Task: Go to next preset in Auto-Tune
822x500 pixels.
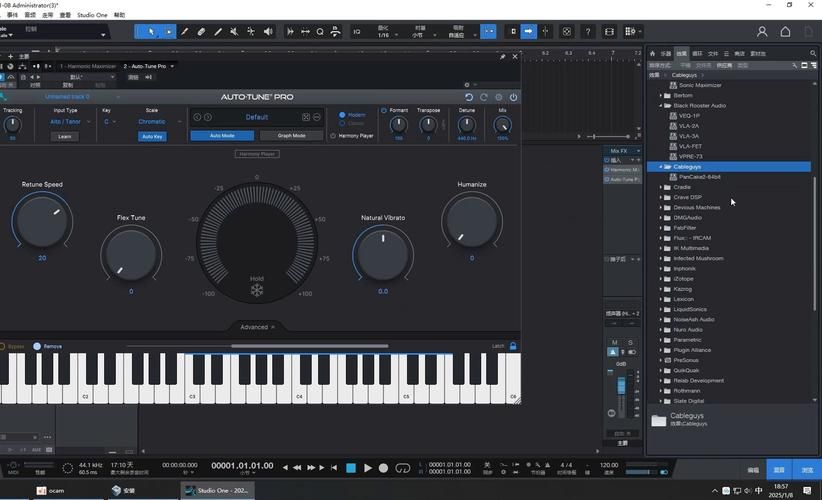Action: click(208, 117)
